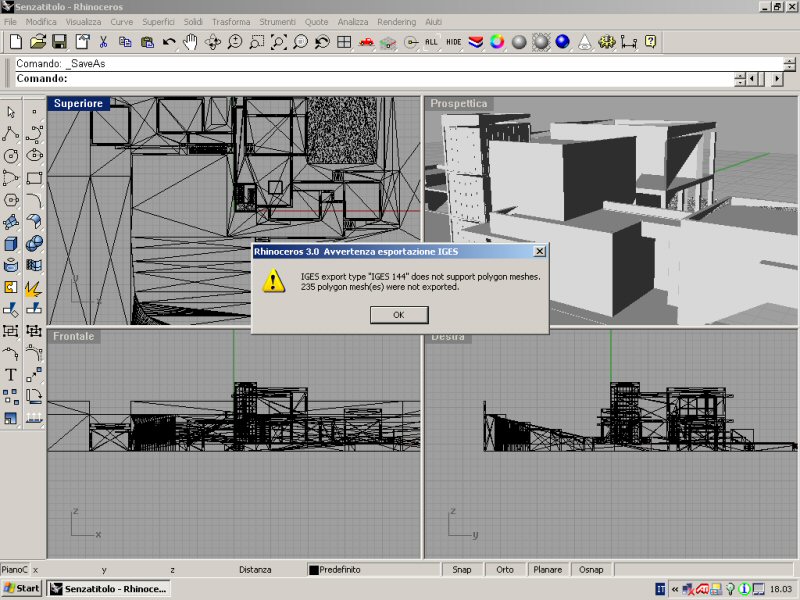Select the rectangle tool in the sidebar
The image size is (800, 600).
pyautogui.click(x=34, y=178)
